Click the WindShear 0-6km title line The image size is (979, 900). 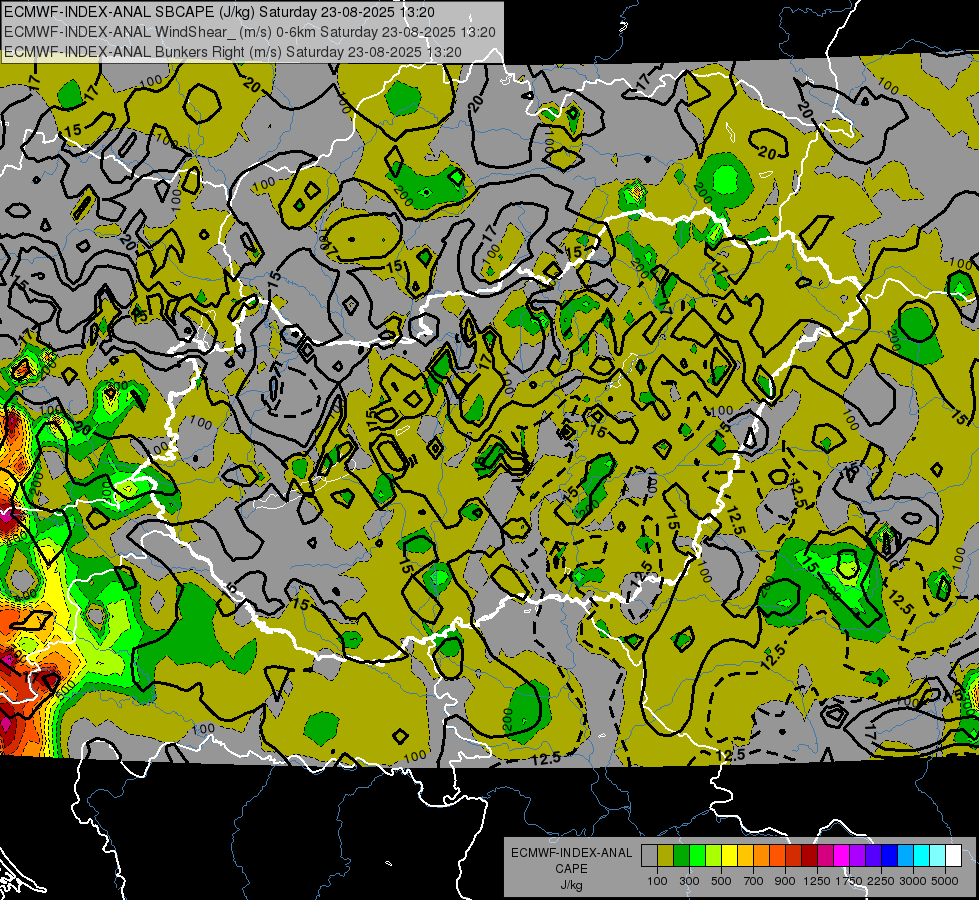coord(250,32)
